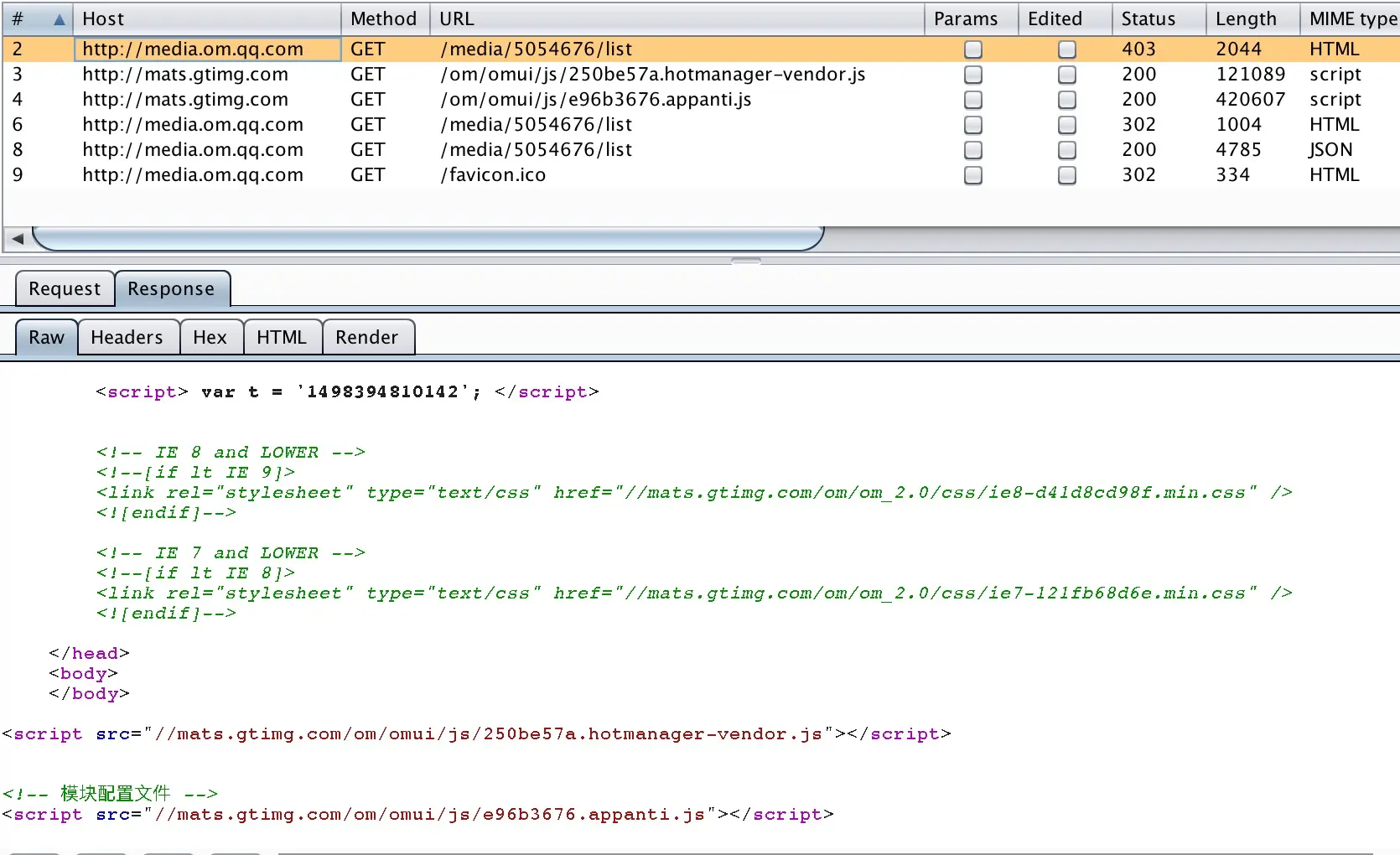Viewport: 1400px width, 855px height.
Task: Click the 模块配置文件 comment line
Action: point(110,793)
